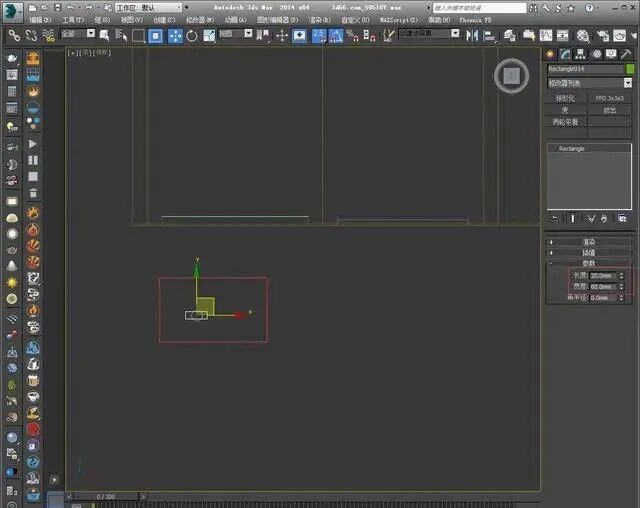
Task: Switch to the Create command panel tab
Action: 550,54
